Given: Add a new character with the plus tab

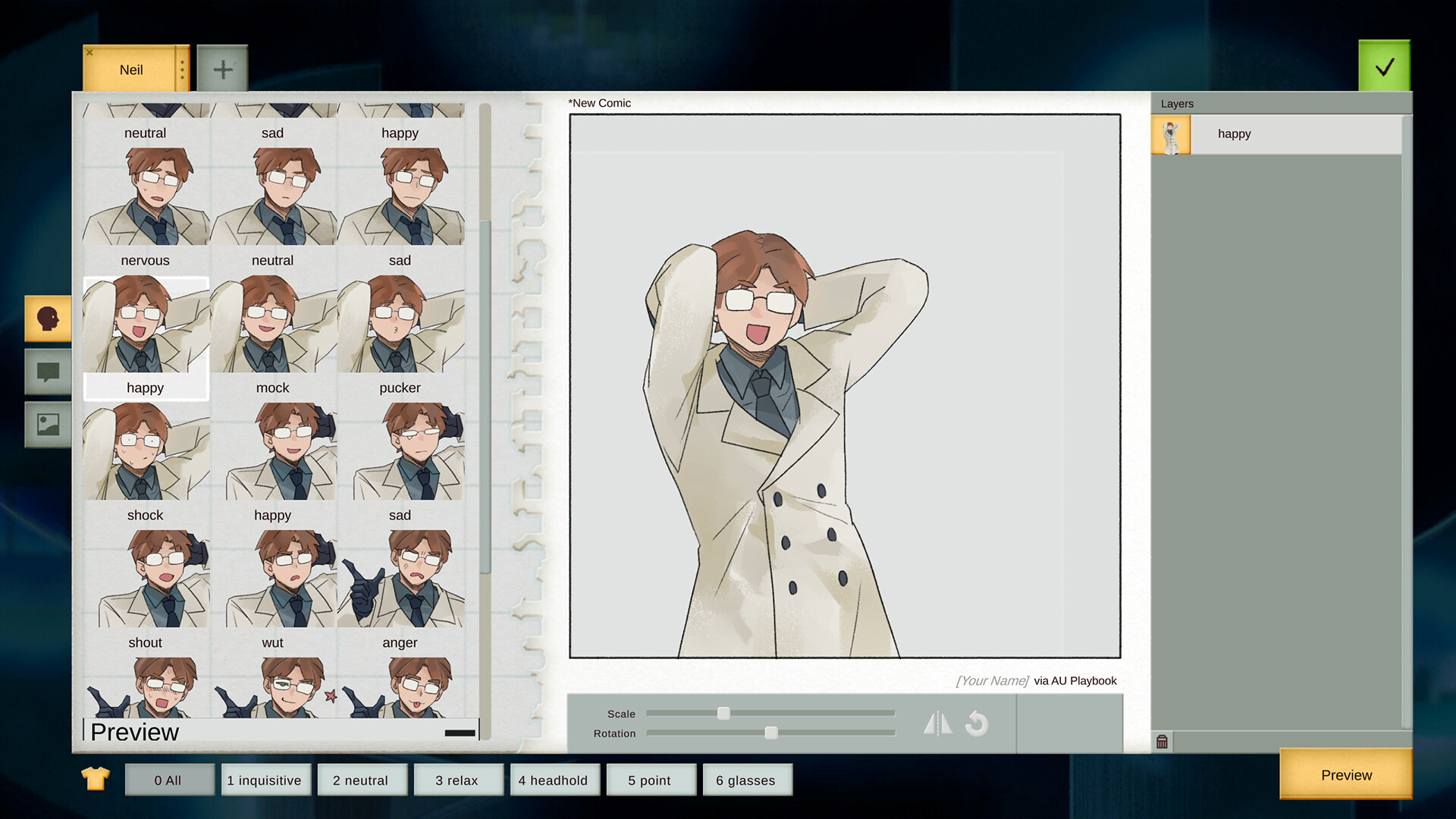Looking at the screenshot, I should coord(221,68).
